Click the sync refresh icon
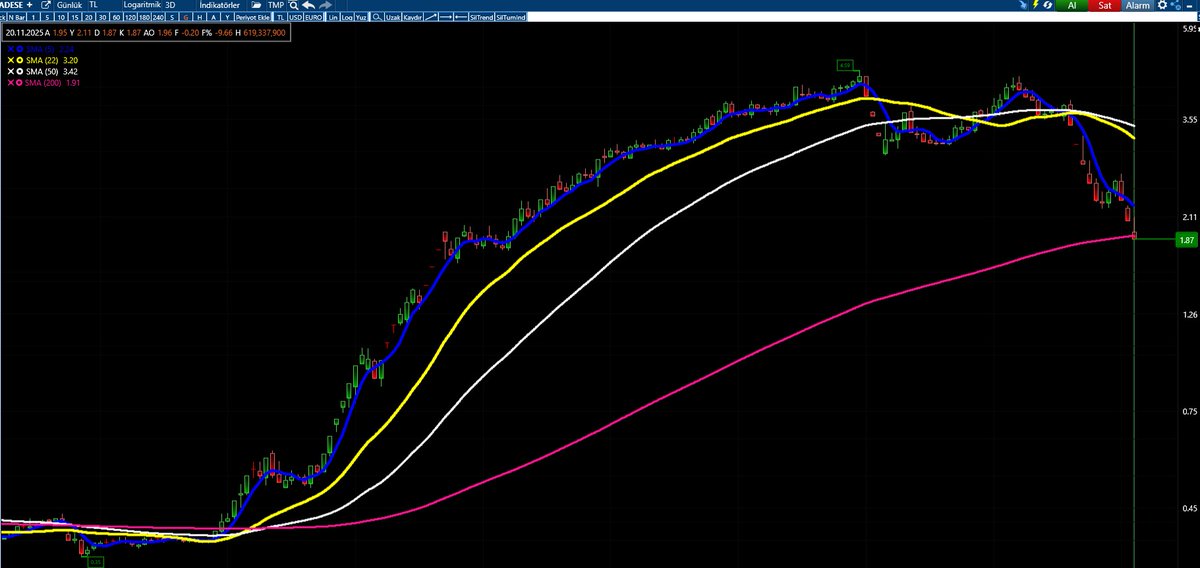1200x568 pixels. pyautogui.click(x=1048, y=5)
